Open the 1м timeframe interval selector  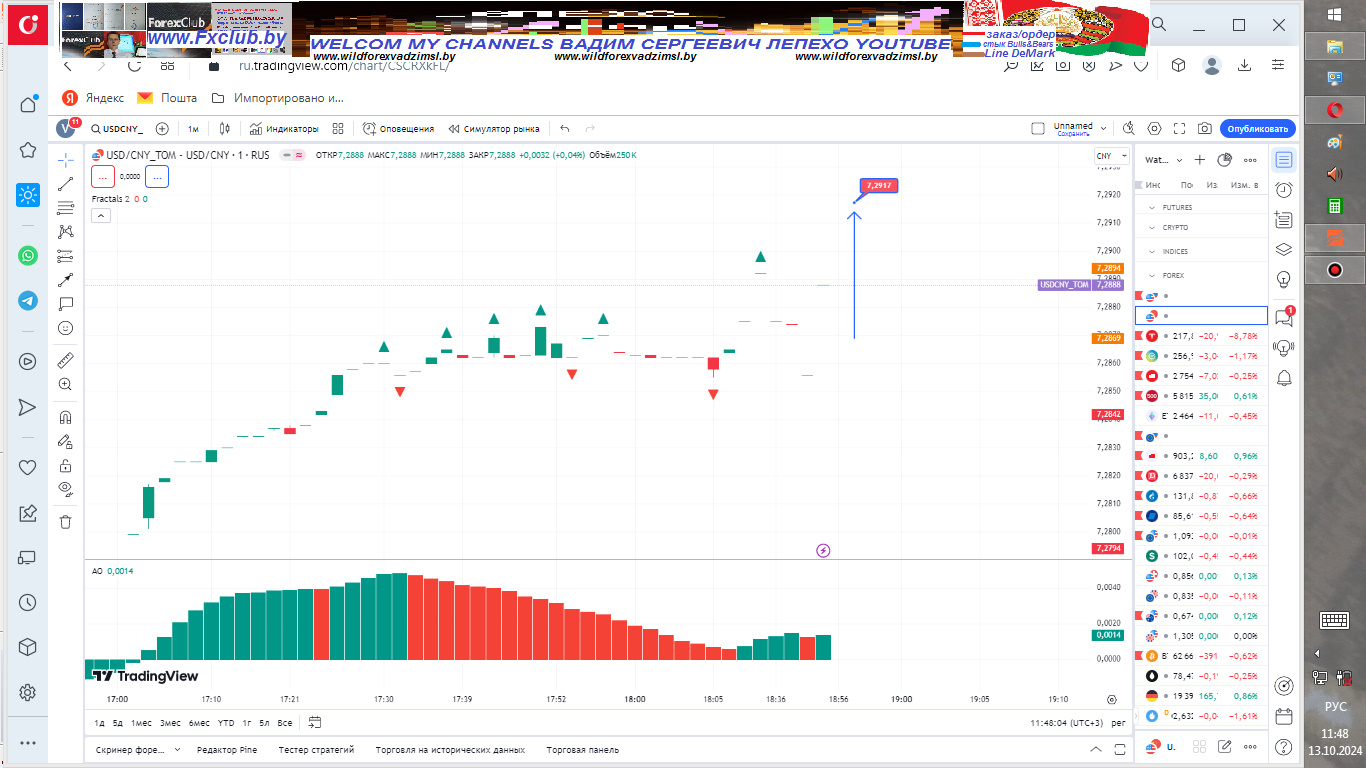pyautogui.click(x=193, y=129)
